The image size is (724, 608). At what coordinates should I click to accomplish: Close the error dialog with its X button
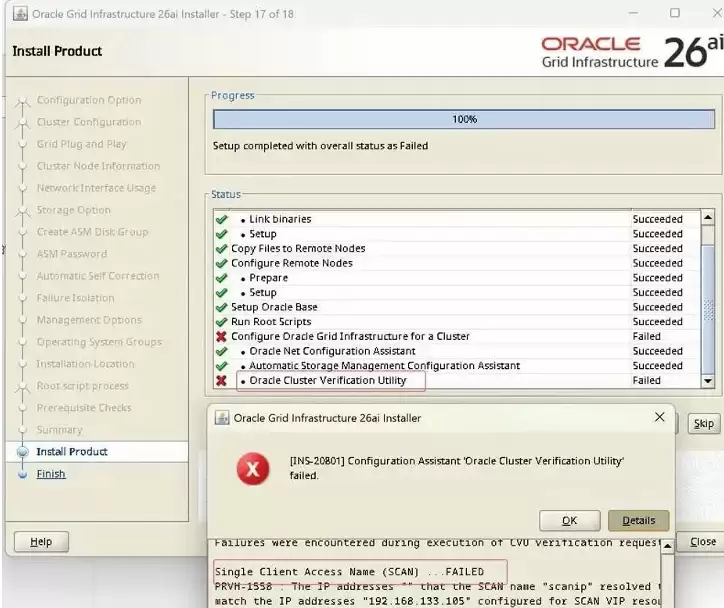tap(660, 417)
